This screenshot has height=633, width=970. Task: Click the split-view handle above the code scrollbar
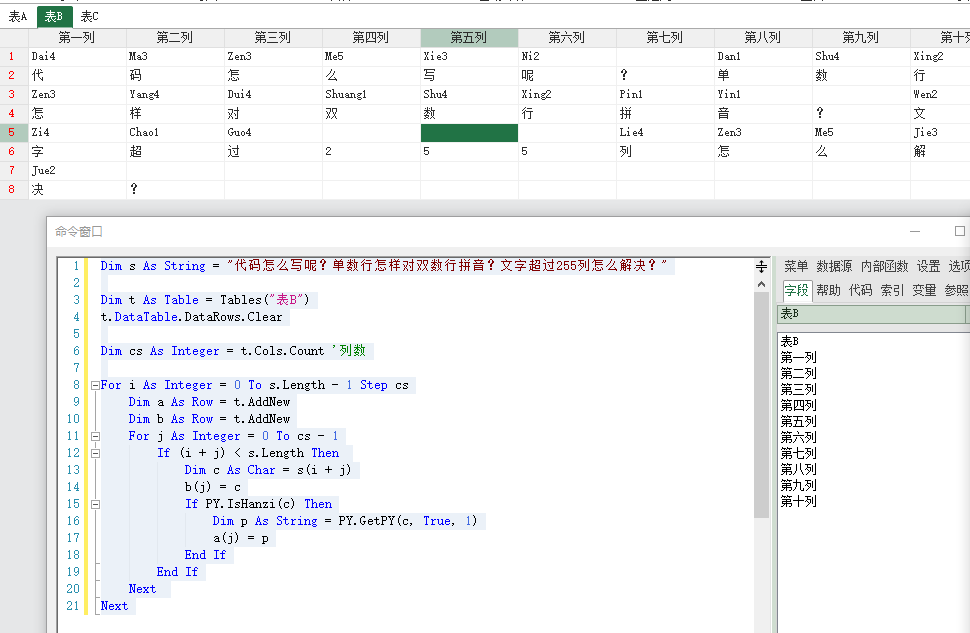[762, 267]
